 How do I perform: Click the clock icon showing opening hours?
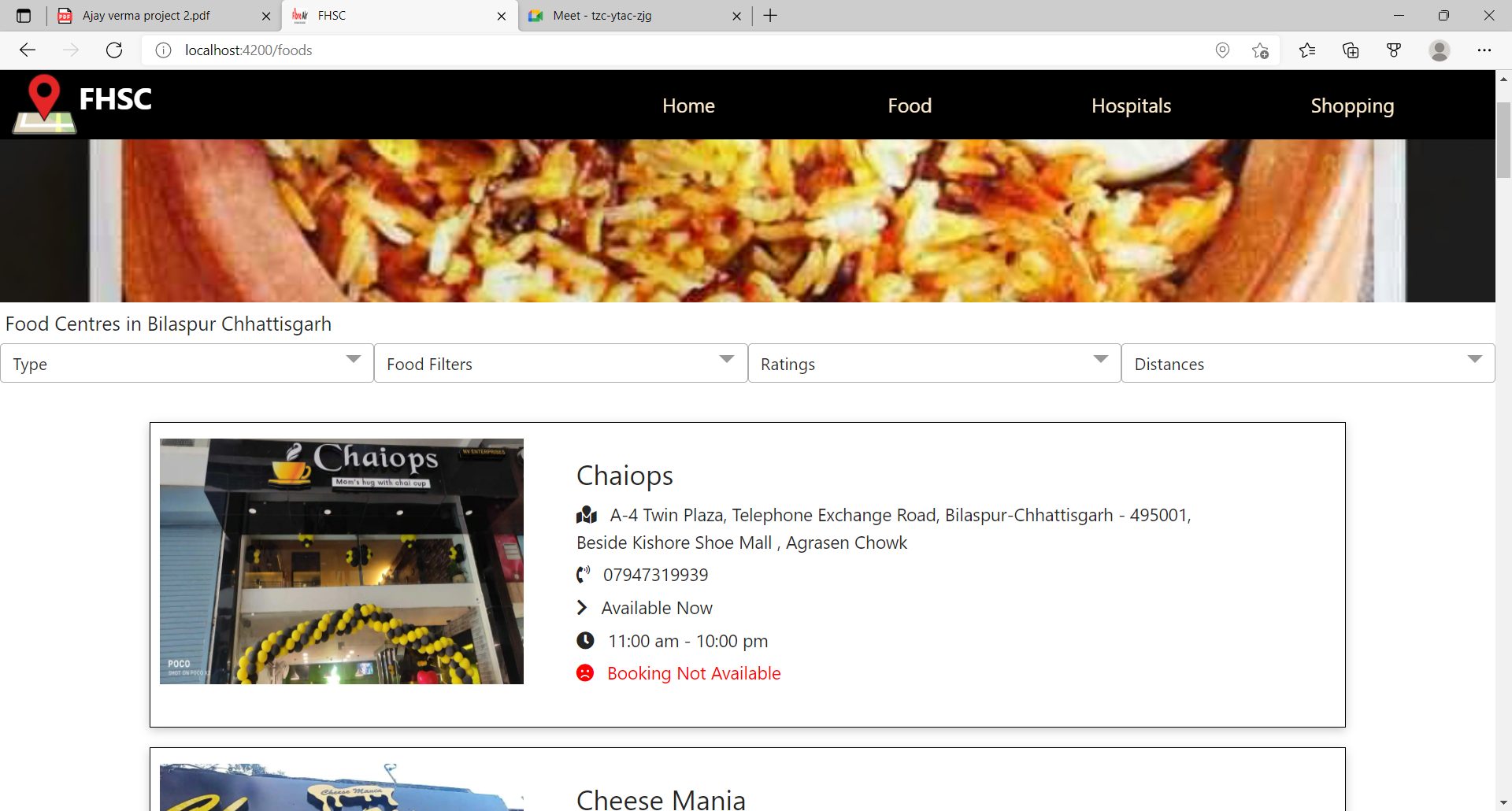[x=585, y=640]
